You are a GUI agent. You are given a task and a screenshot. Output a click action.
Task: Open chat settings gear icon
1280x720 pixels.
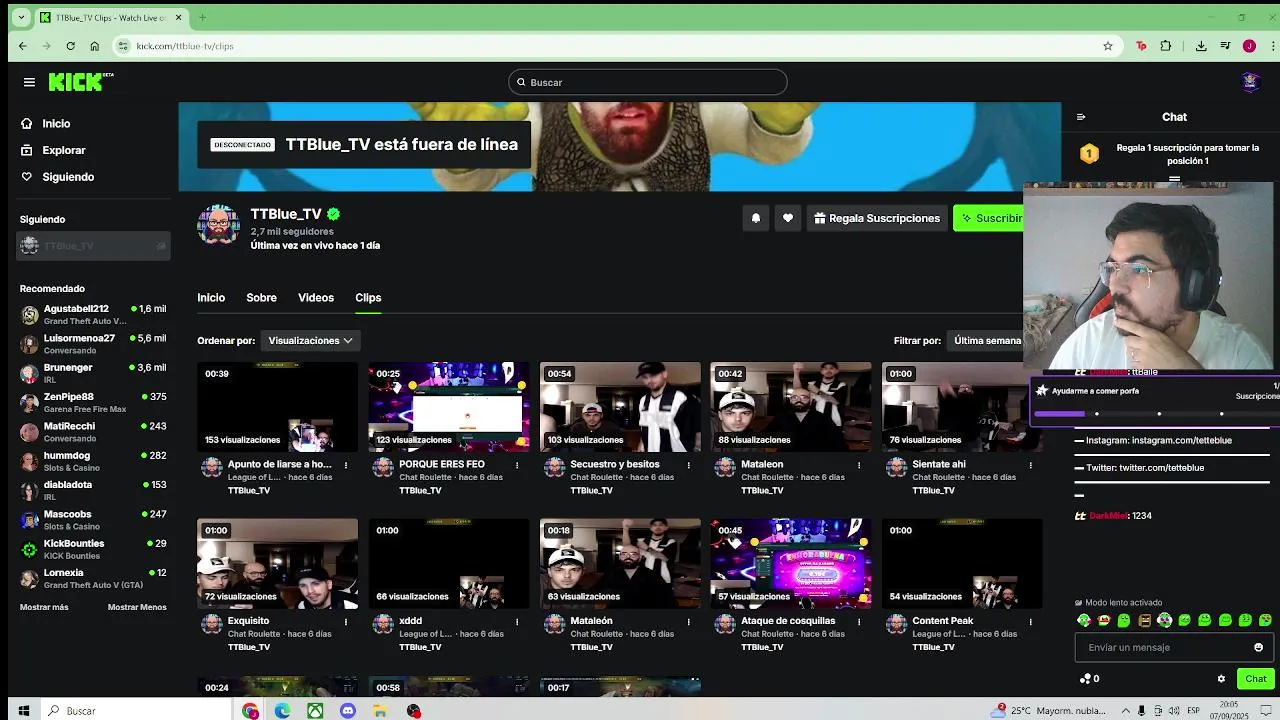click(x=1221, y=678)
